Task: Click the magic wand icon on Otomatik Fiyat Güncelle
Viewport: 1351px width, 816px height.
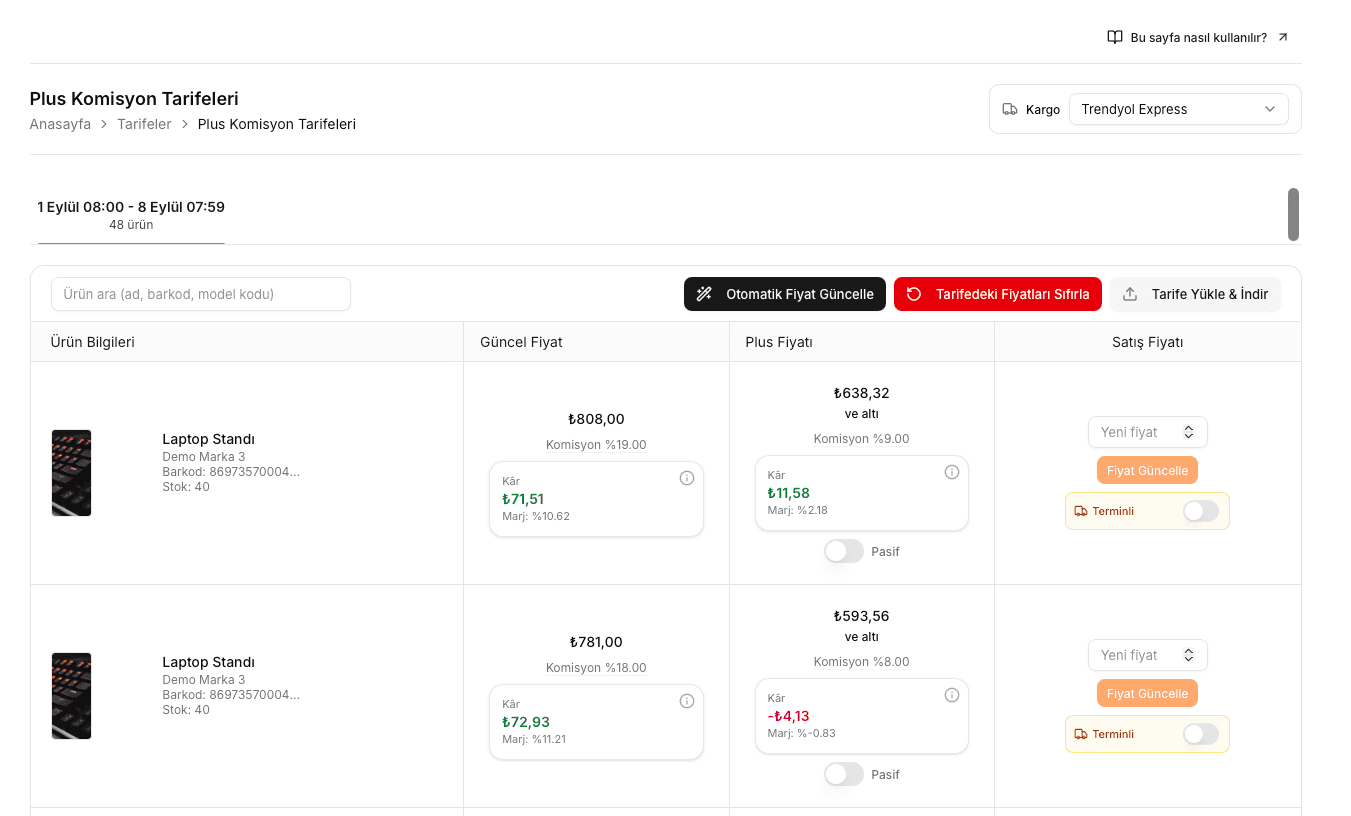Action: 704,294
